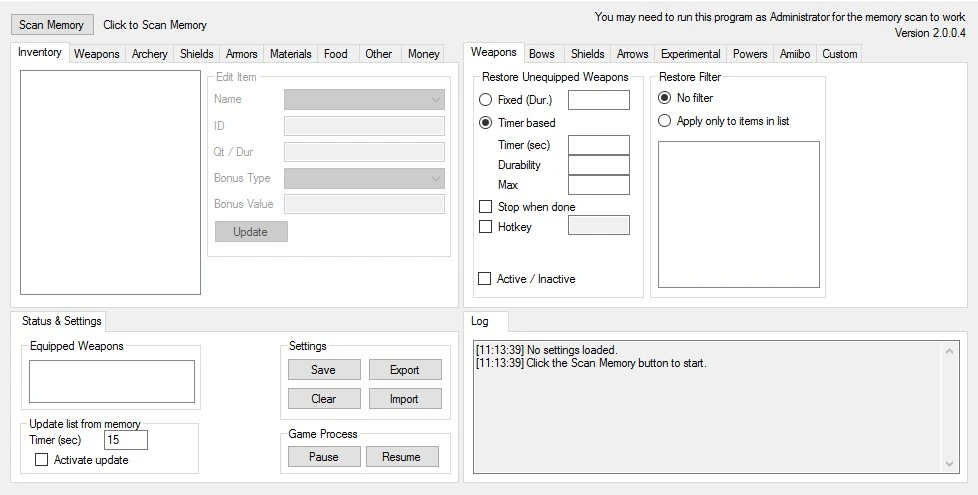Screen dimensions: 978x495
Task: Open the Powers tab
Action: [750, 54]
